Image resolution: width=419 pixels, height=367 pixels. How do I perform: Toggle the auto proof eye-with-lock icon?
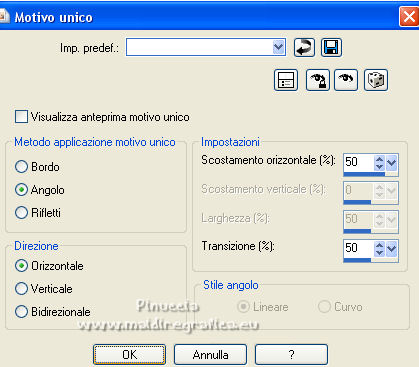click(x=318, y=80)
